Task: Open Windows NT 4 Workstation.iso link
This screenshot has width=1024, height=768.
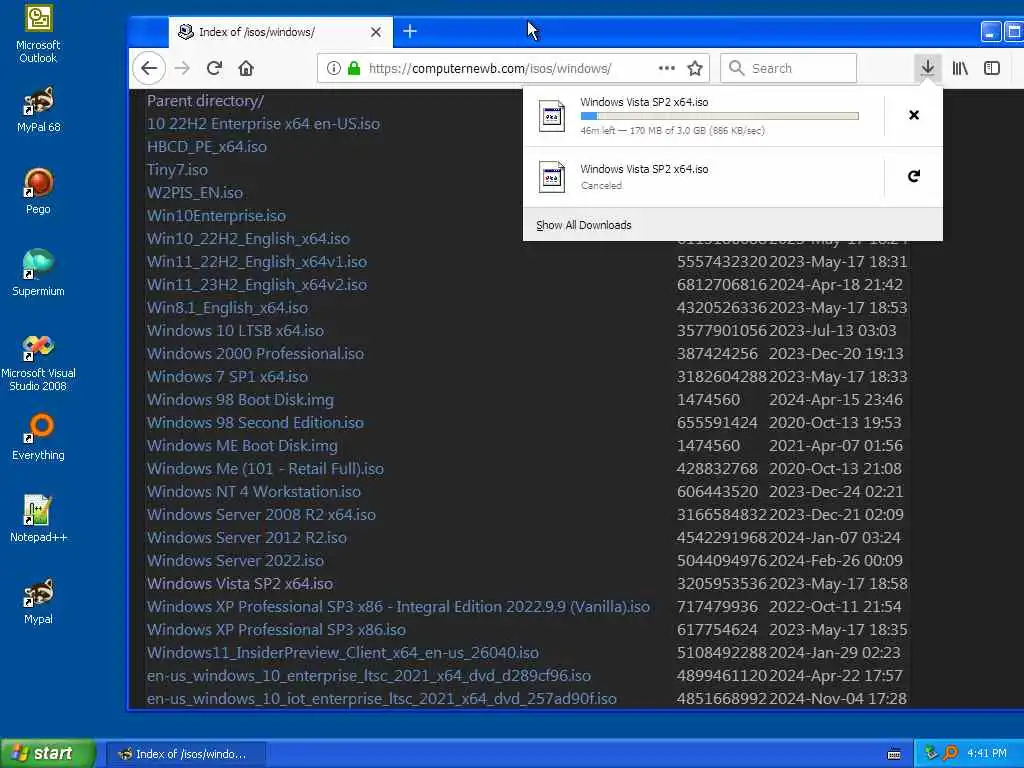Action: click(254, 491)
